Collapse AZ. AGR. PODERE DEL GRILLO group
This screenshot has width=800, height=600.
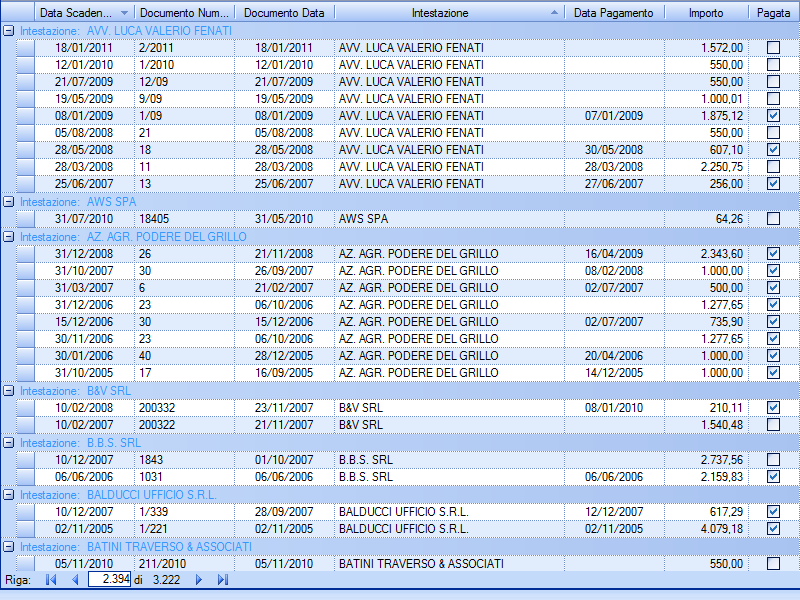point(8,237)
